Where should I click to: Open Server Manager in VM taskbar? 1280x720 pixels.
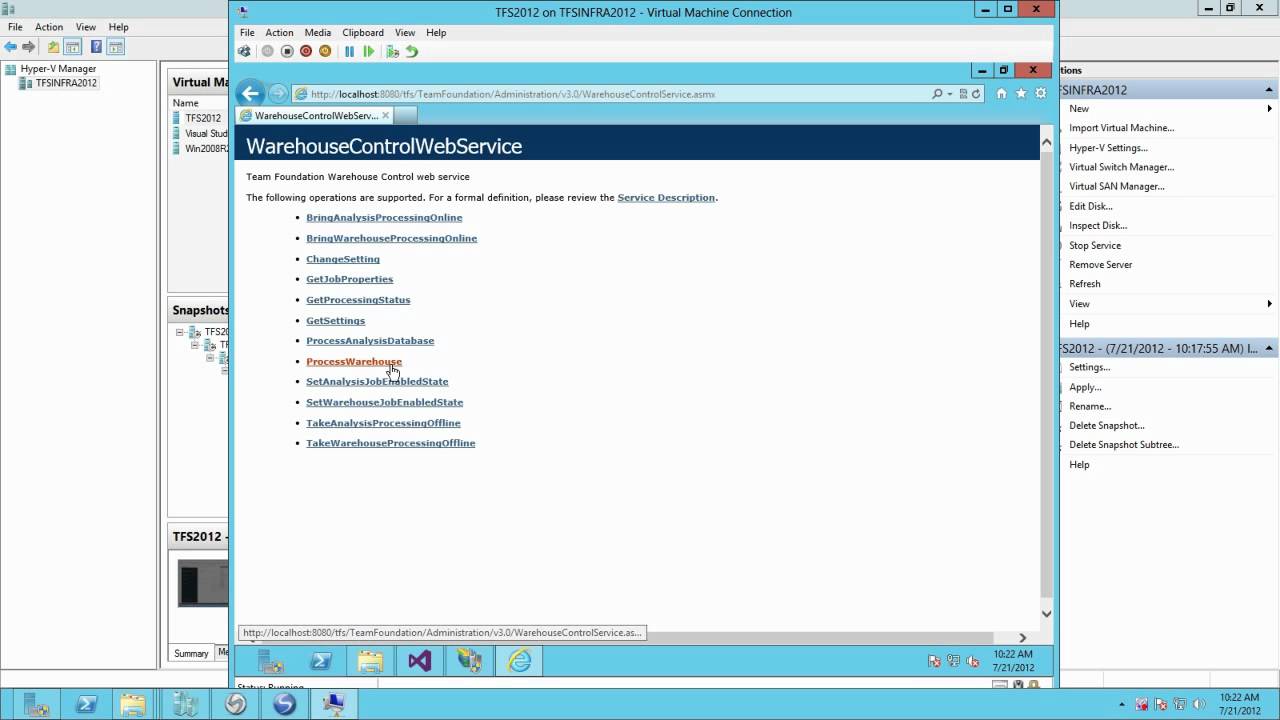coord(270,661)
